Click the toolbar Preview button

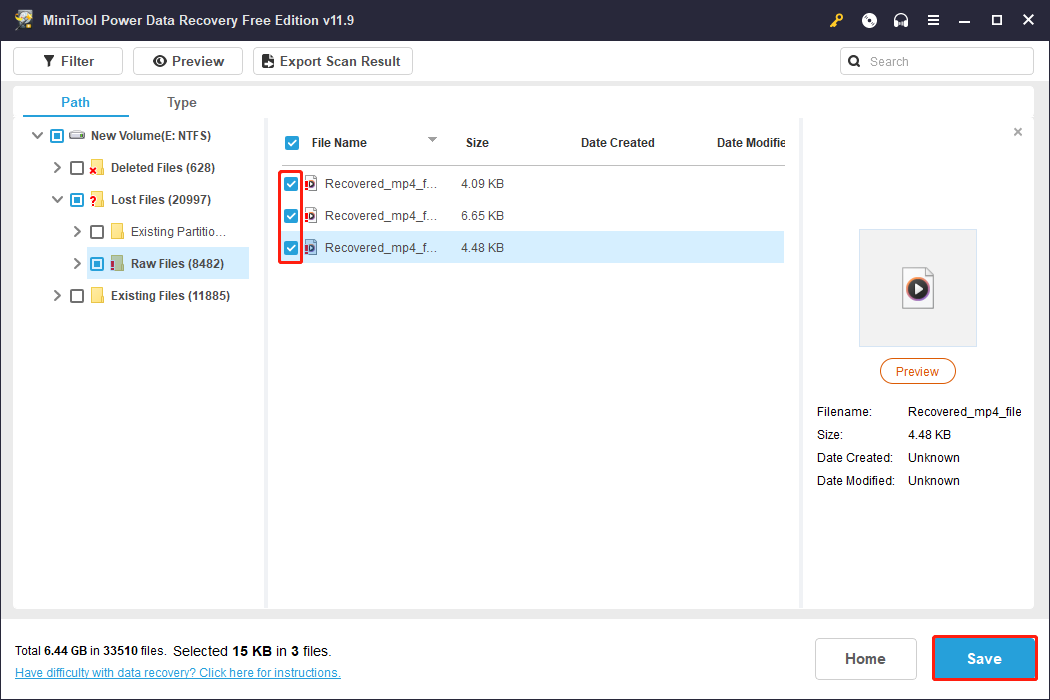coord(188,61)
